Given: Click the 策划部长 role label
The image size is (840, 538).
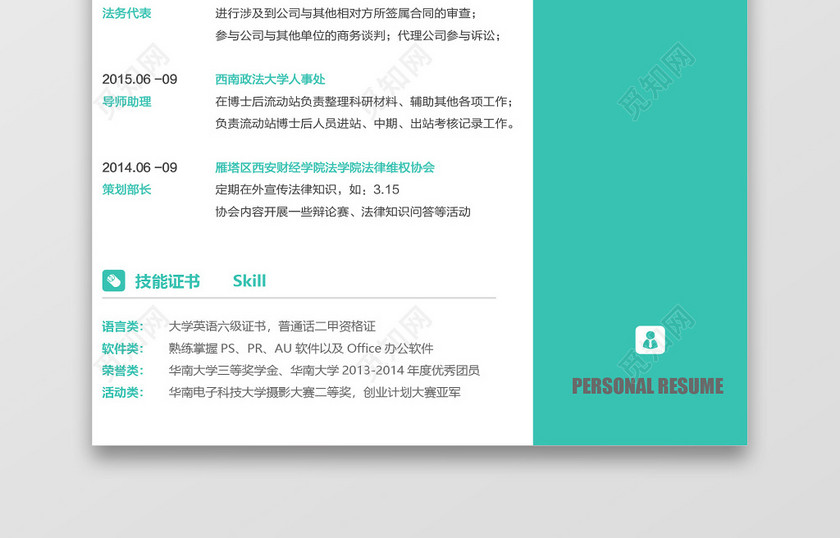Looking at the screenshot, I should pyautogui.click(x=126, y=190).
